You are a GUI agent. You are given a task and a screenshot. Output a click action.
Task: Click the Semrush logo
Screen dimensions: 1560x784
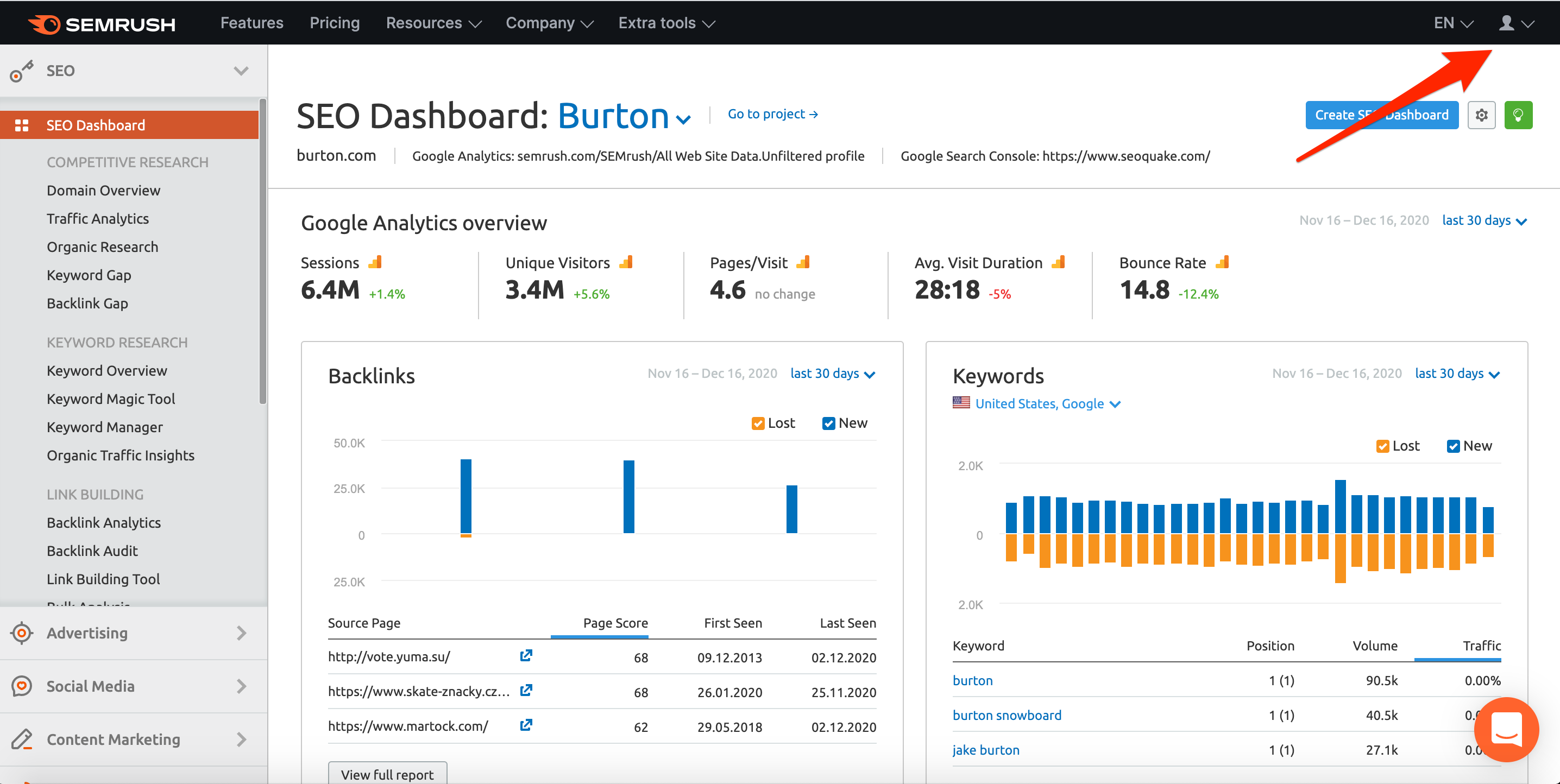102,23
